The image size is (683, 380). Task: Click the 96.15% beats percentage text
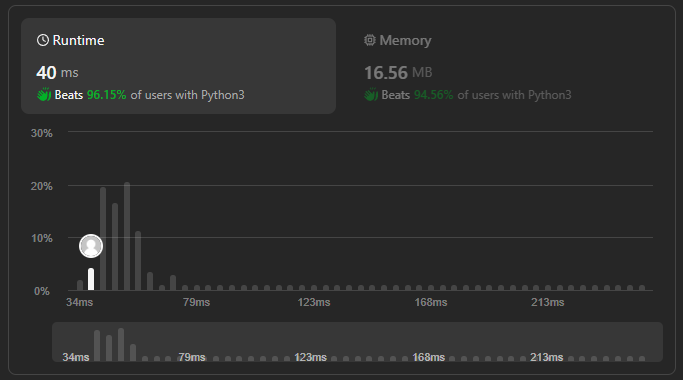click(x=106, y=95)
